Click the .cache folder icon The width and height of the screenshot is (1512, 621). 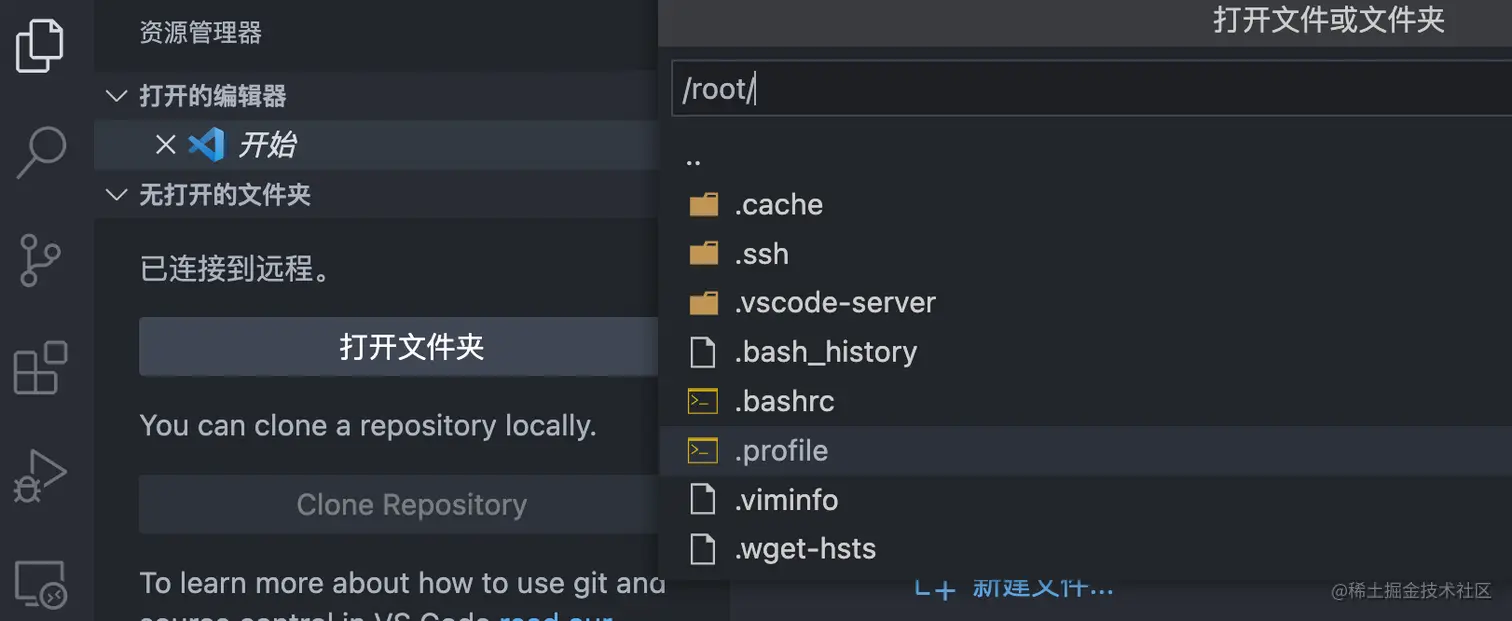point(703,204)
